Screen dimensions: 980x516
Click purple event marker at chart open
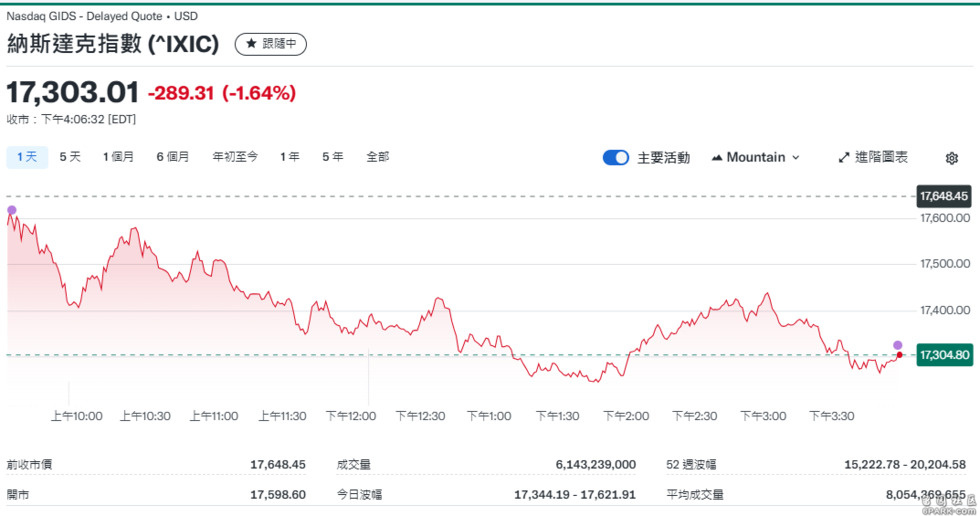pos(11,210)
